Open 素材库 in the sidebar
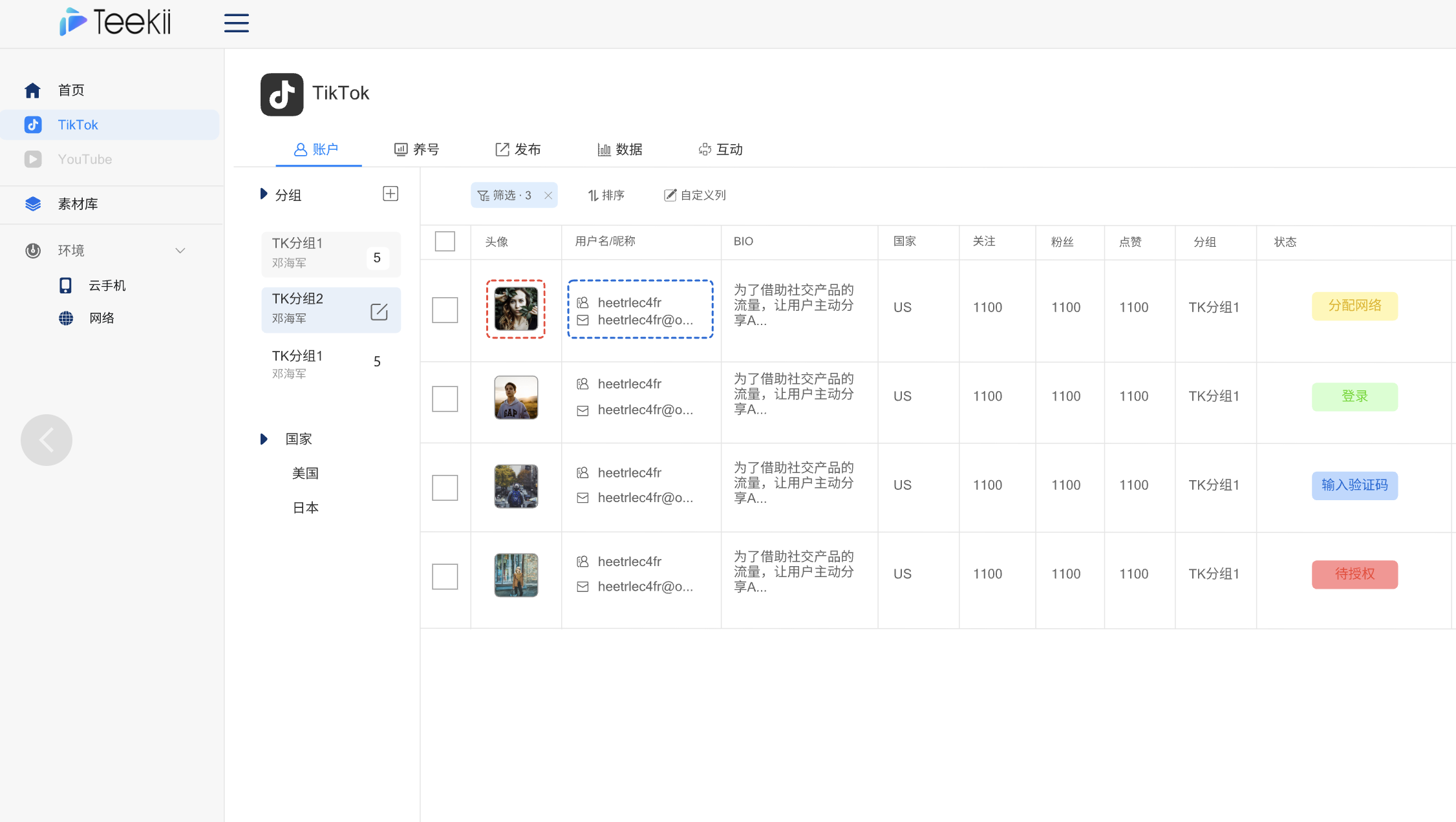Viewport: 1456px width, 822px height. tap(78, 204)
